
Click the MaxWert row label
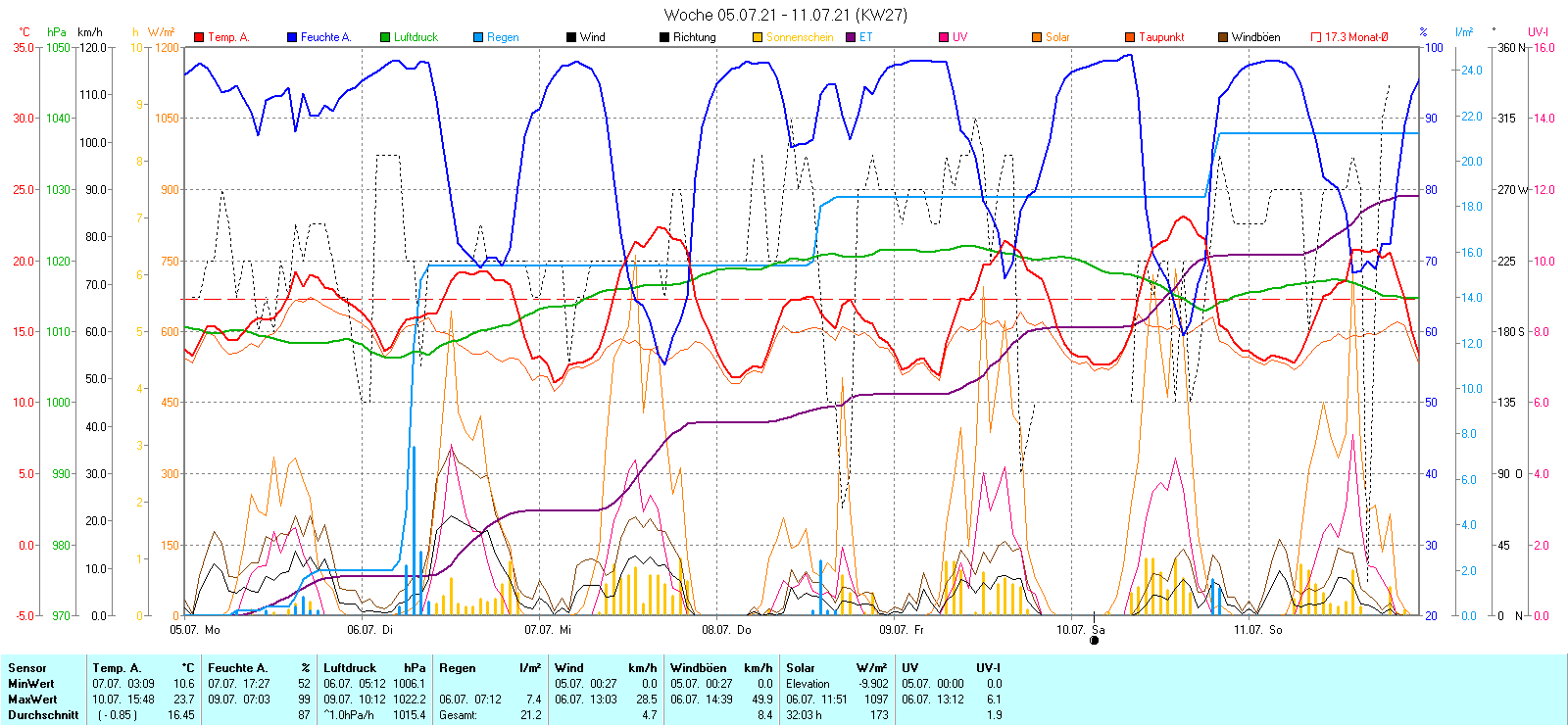click(32, 700)
